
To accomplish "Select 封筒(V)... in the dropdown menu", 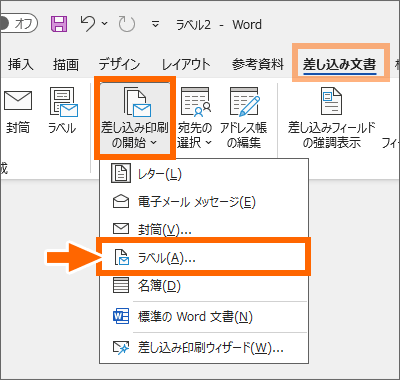I will (x=204, y=229).
